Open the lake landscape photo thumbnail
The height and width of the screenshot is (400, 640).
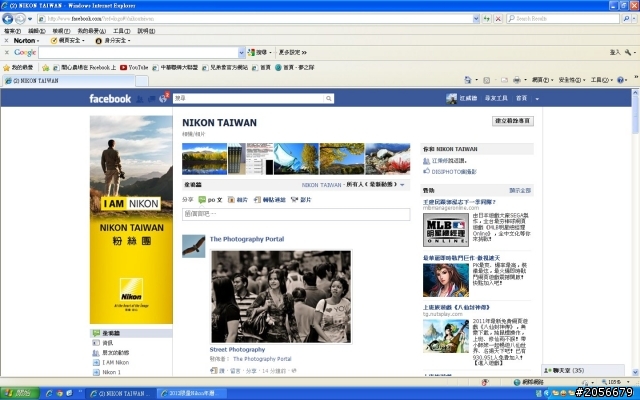click(204, 159)
